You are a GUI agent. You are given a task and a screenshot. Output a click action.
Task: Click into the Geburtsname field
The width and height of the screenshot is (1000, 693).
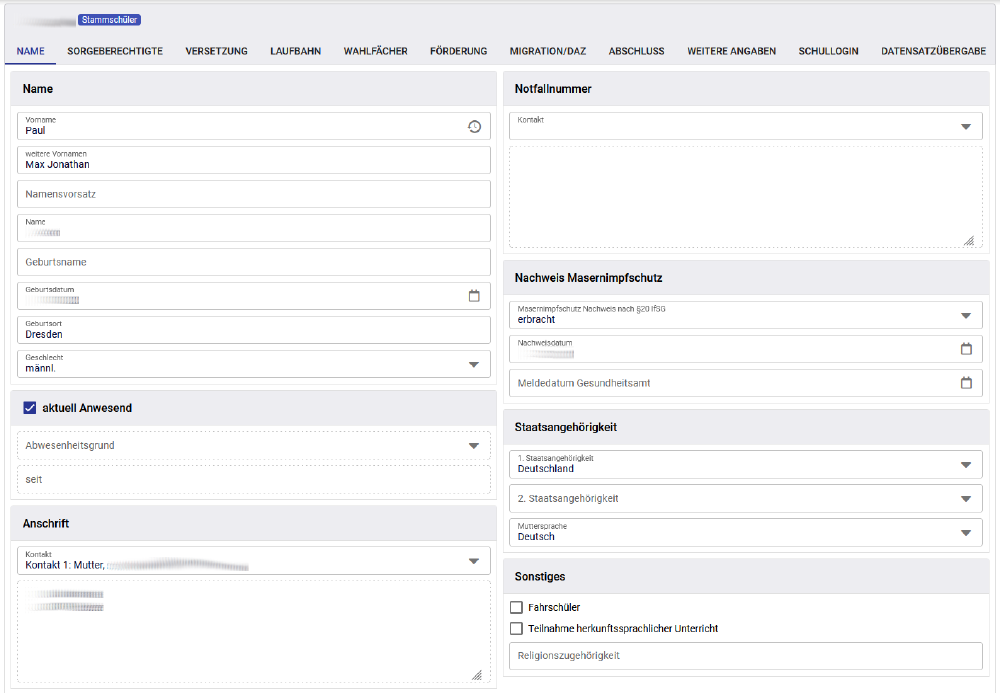point(254,262)
